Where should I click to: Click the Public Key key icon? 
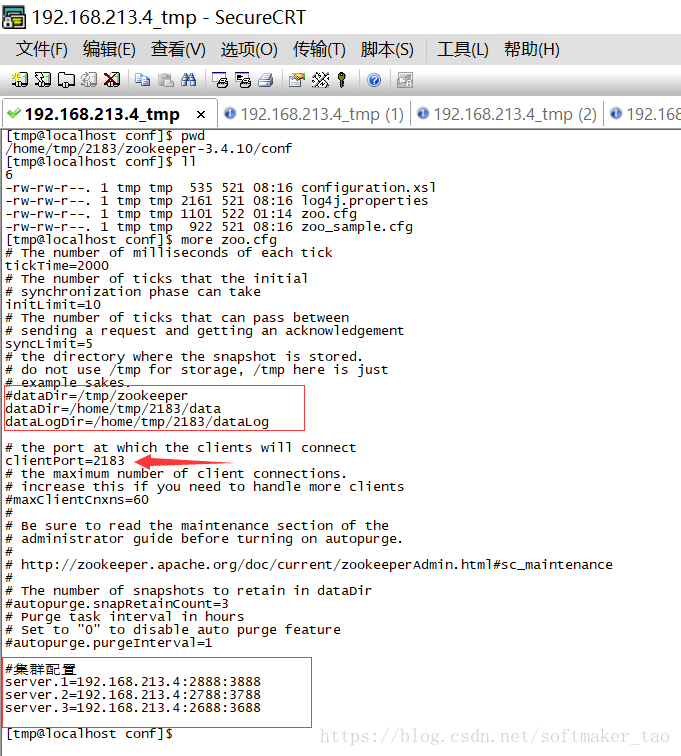[x=342, y=80]
